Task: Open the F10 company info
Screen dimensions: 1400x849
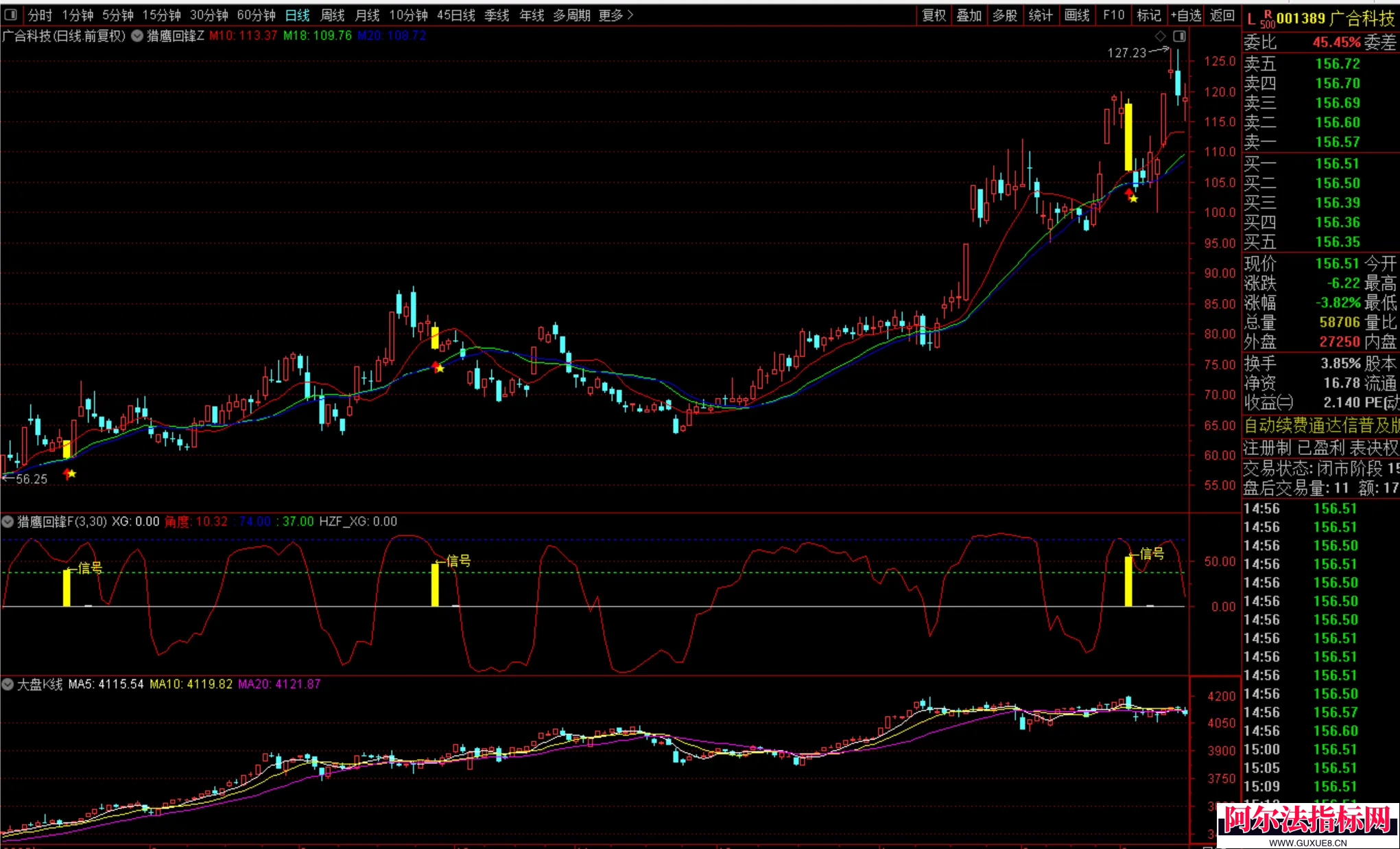Action: (x=1113, y=15)
